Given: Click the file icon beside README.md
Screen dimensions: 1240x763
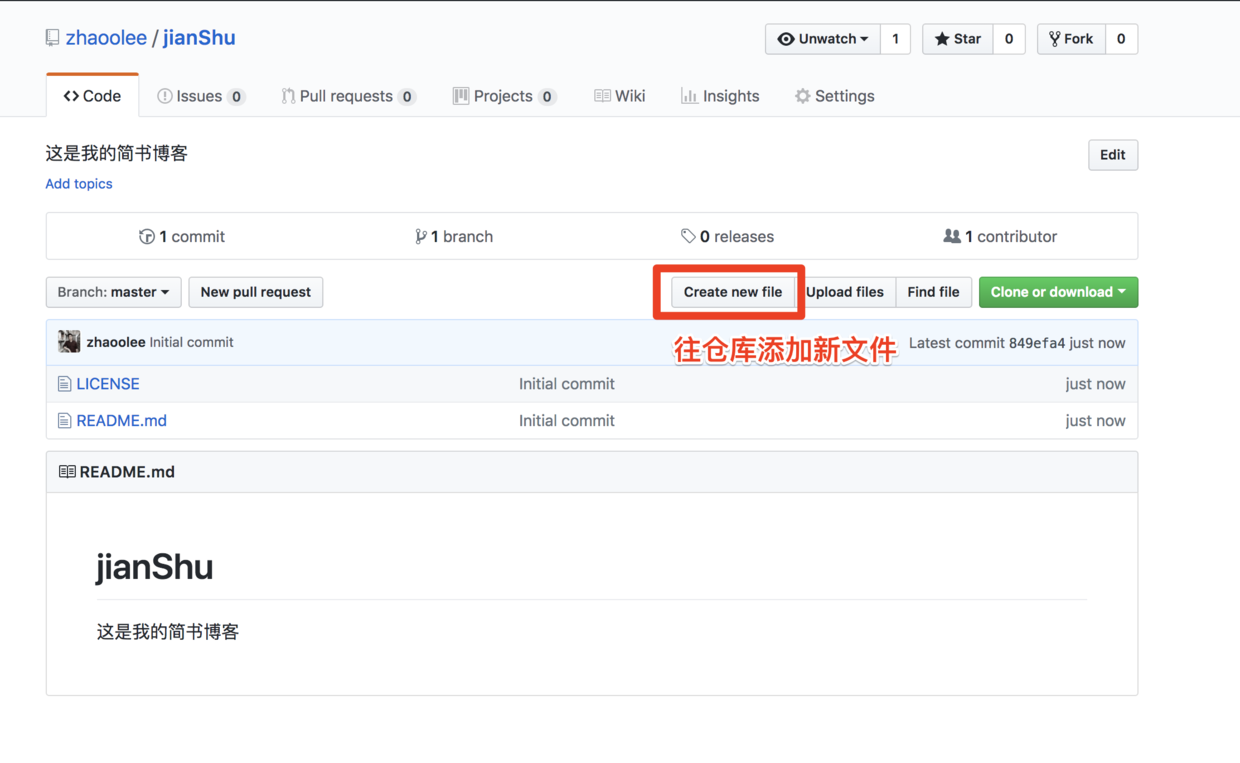Looking at the screenshot, I should coord(64,421).
